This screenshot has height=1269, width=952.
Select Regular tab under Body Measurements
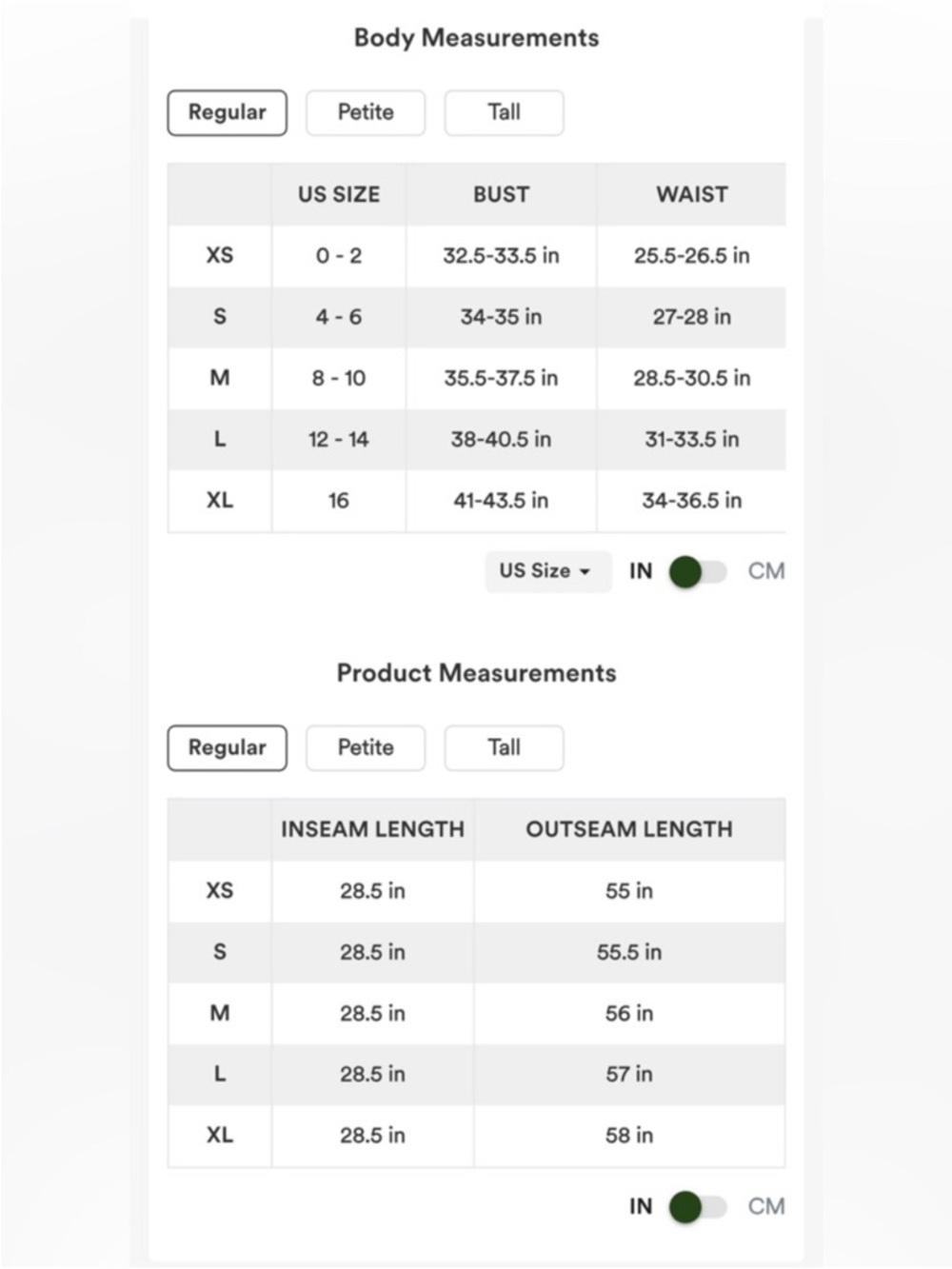(227, 112)
